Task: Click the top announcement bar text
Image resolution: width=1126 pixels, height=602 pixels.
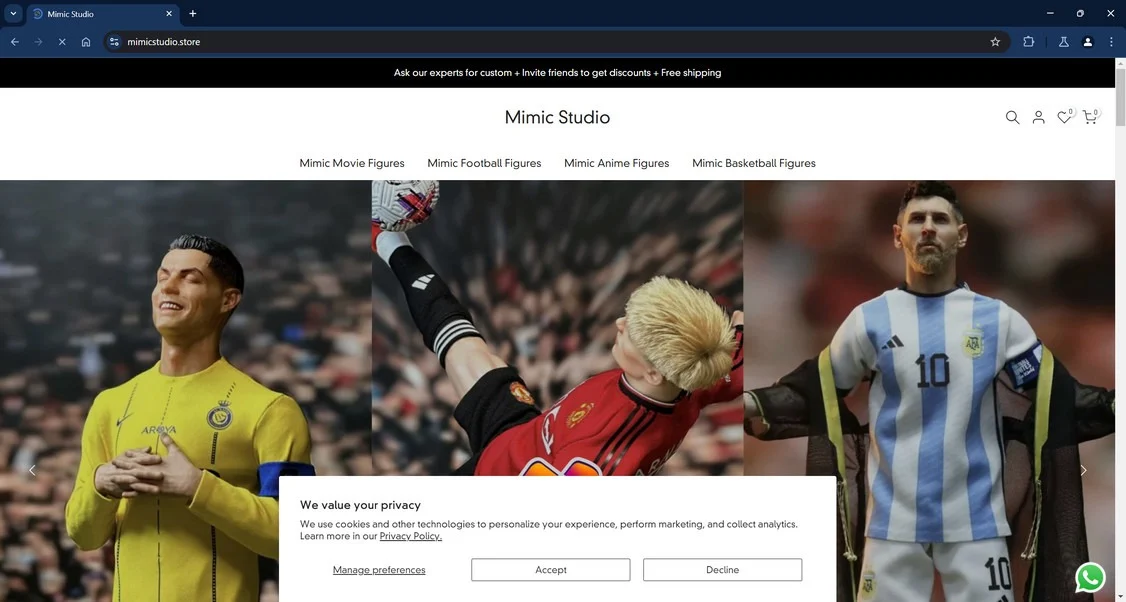Action: [x=557, y=73]
